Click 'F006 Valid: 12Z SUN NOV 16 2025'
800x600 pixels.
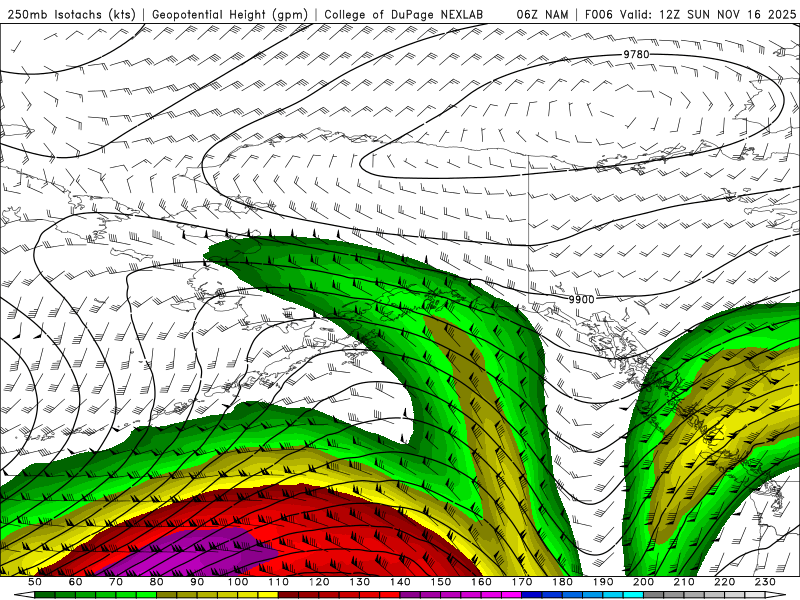[x=690, y=14]
